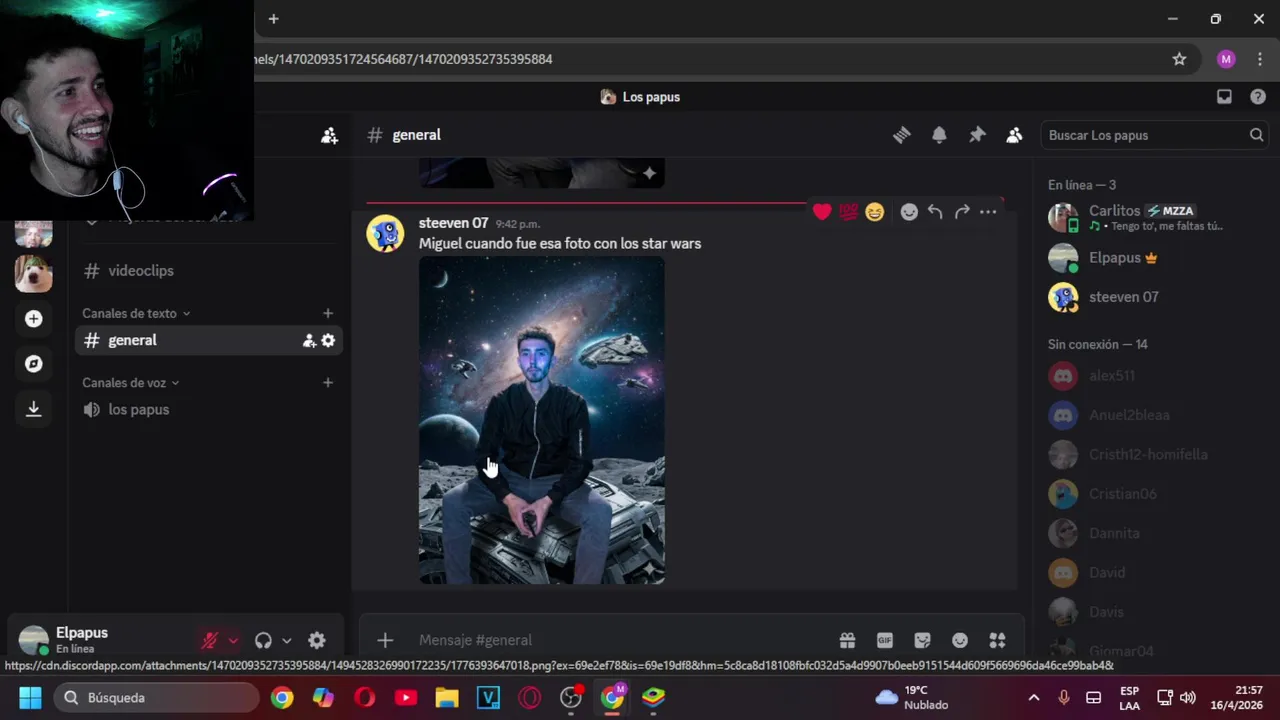Collapse Canales de texto category

[x=136, y=313]
